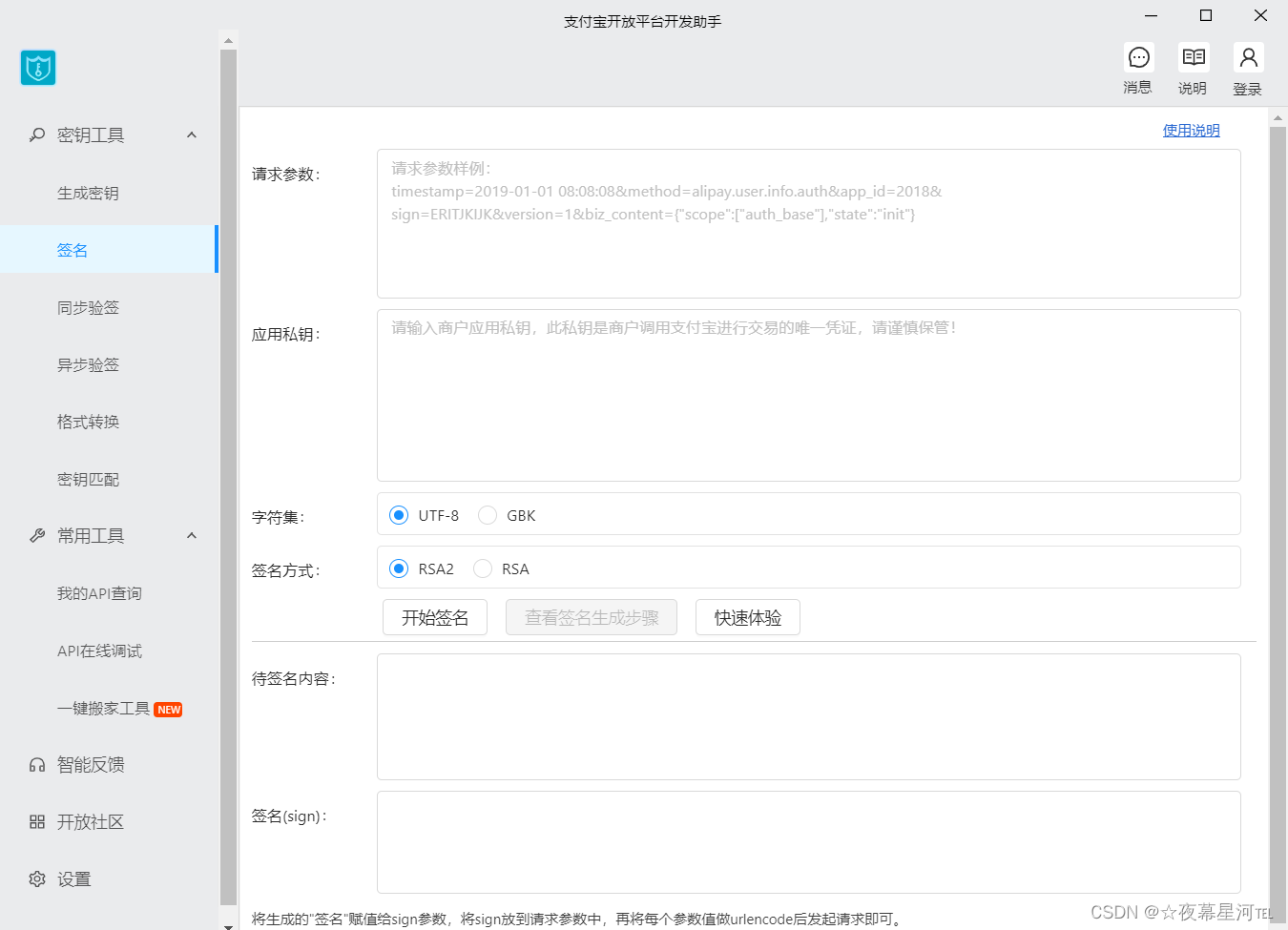Collapse the 密钥工具 section chevron
This screenshot has width=1288, height=930.
pos(192,135)
